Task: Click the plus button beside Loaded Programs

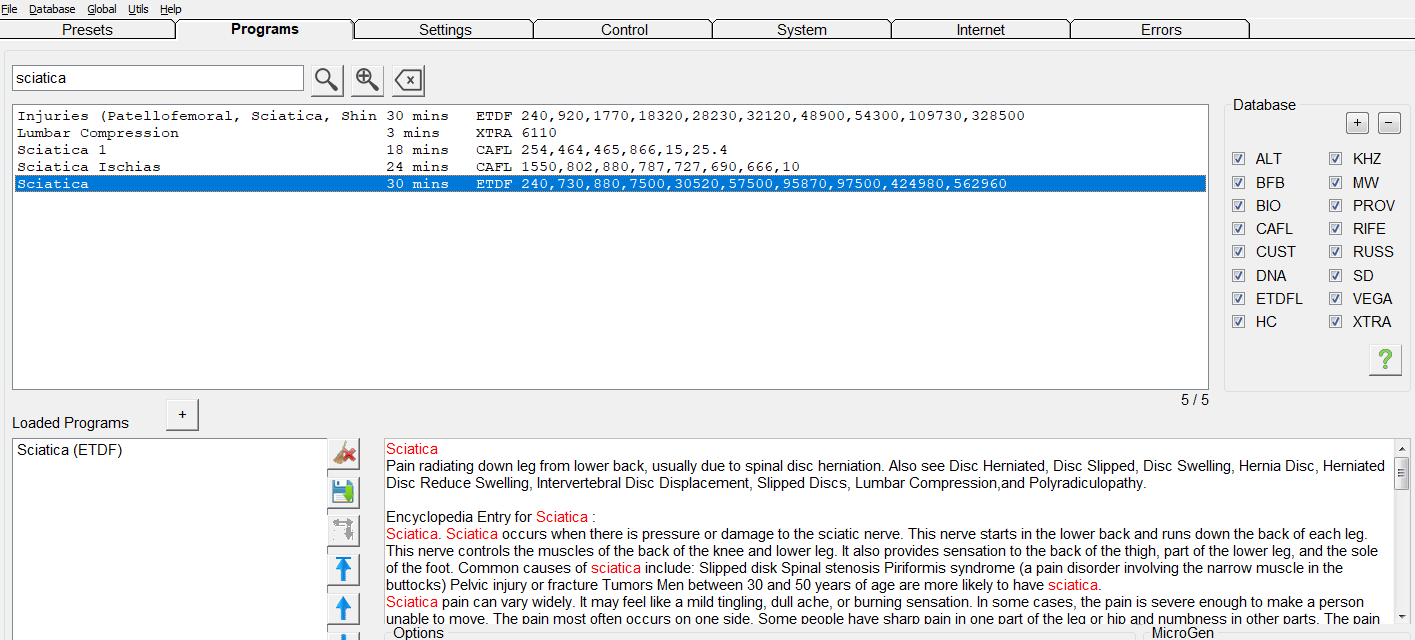Action: [182, 414]
